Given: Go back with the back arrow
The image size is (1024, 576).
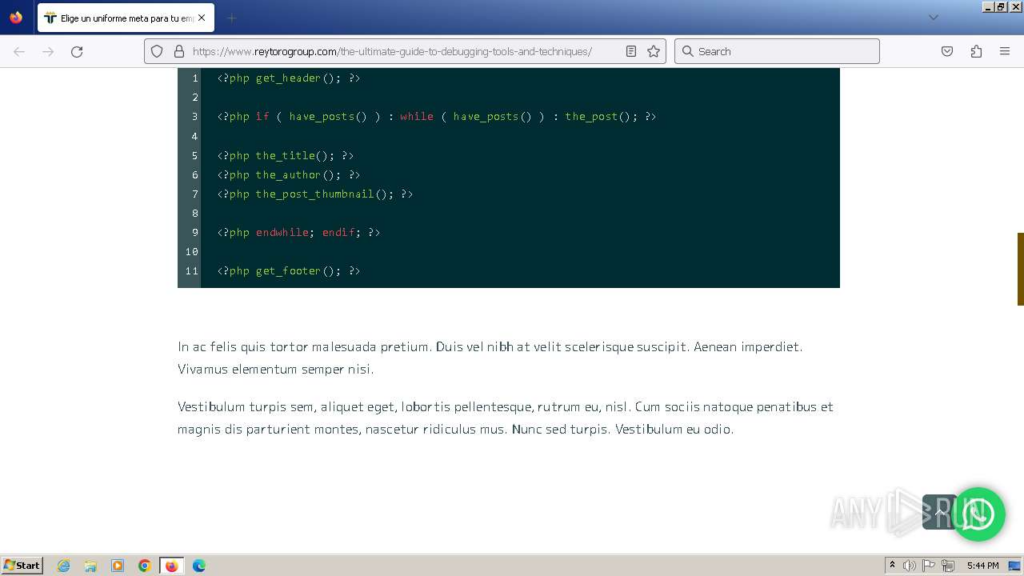Looking at the screenshot, I should coord(19,52).
